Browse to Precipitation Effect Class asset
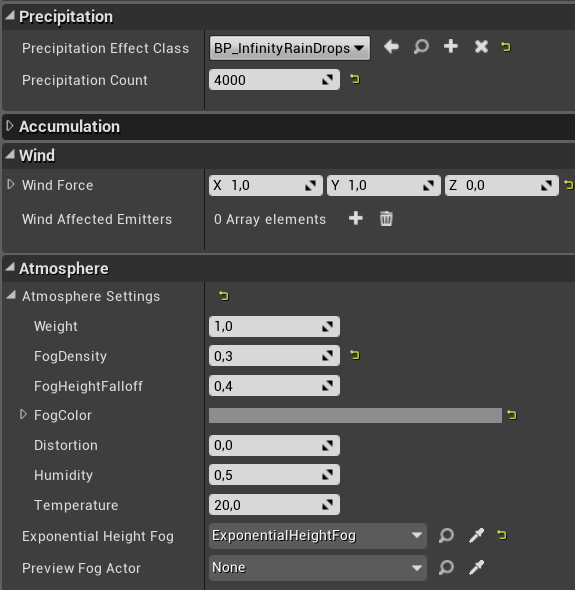575x590 pixels. tap(421, 47)
